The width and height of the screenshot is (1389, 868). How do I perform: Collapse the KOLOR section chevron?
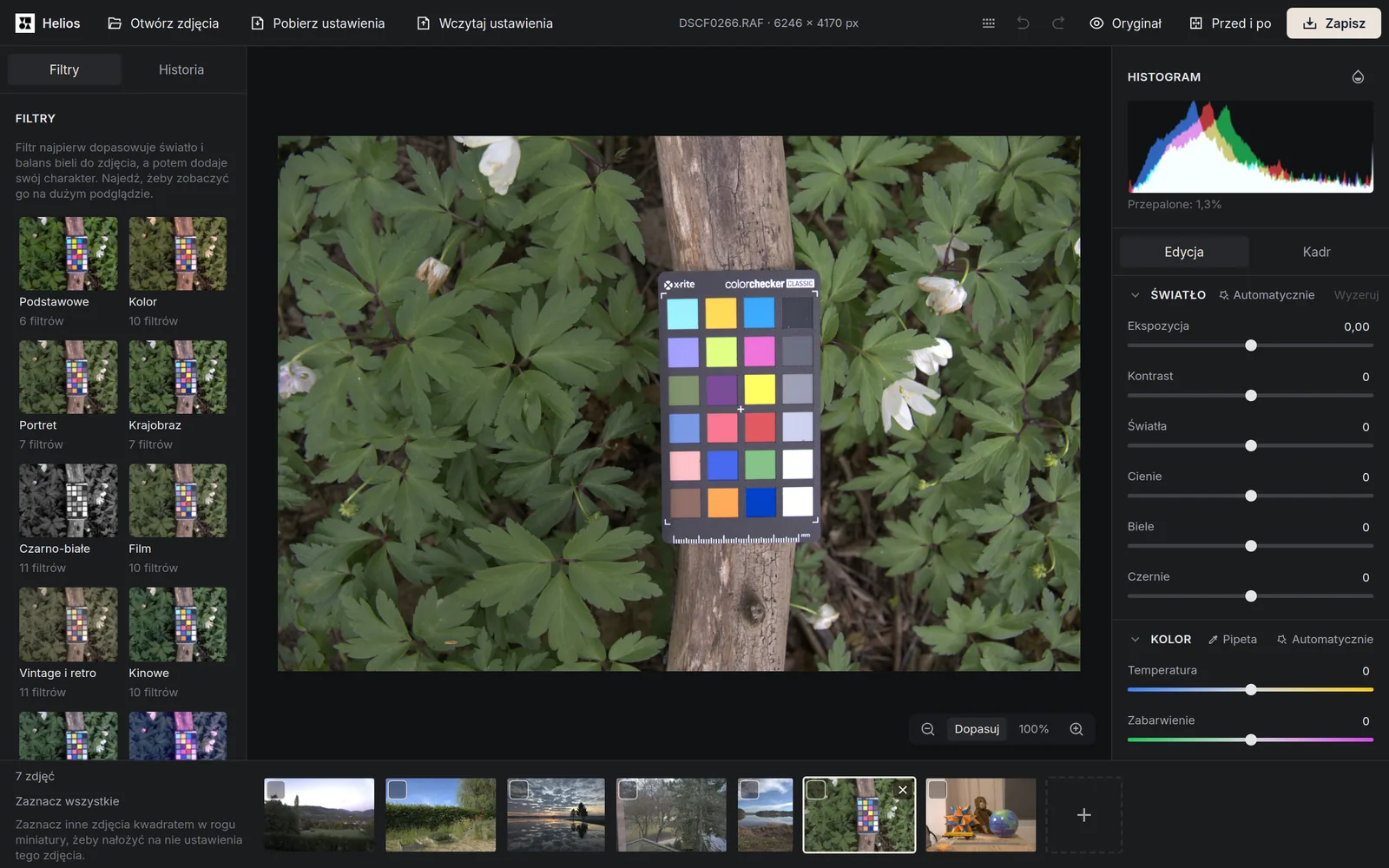tap(1135, 640)
